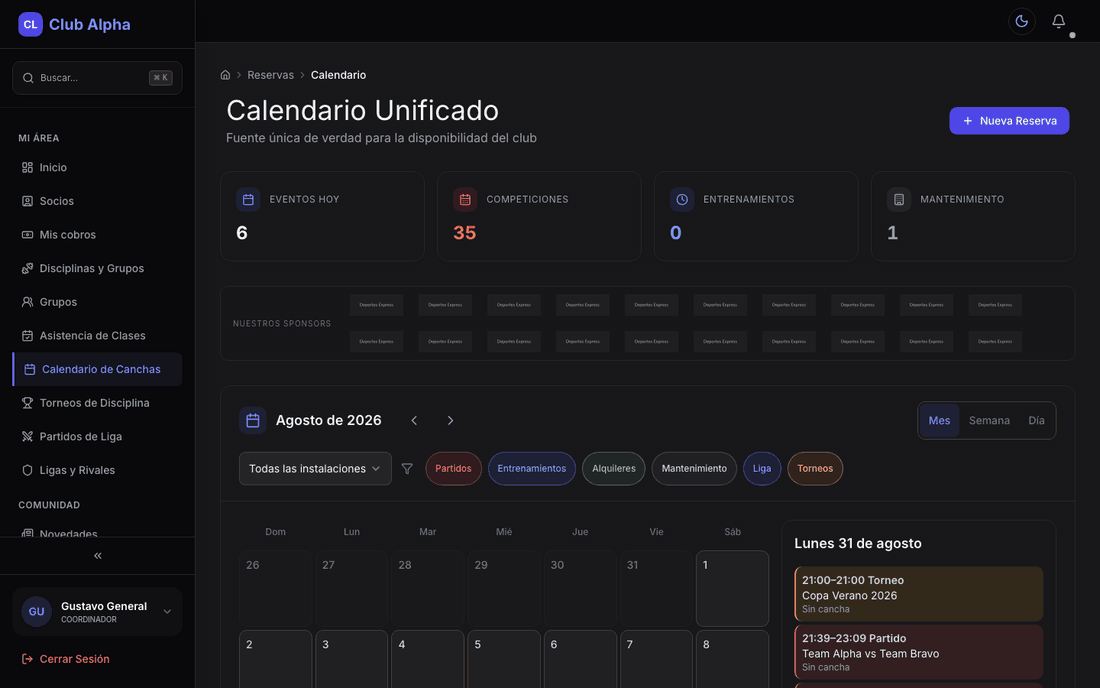Click the Entrenamientos clock icon

[682, 200]
